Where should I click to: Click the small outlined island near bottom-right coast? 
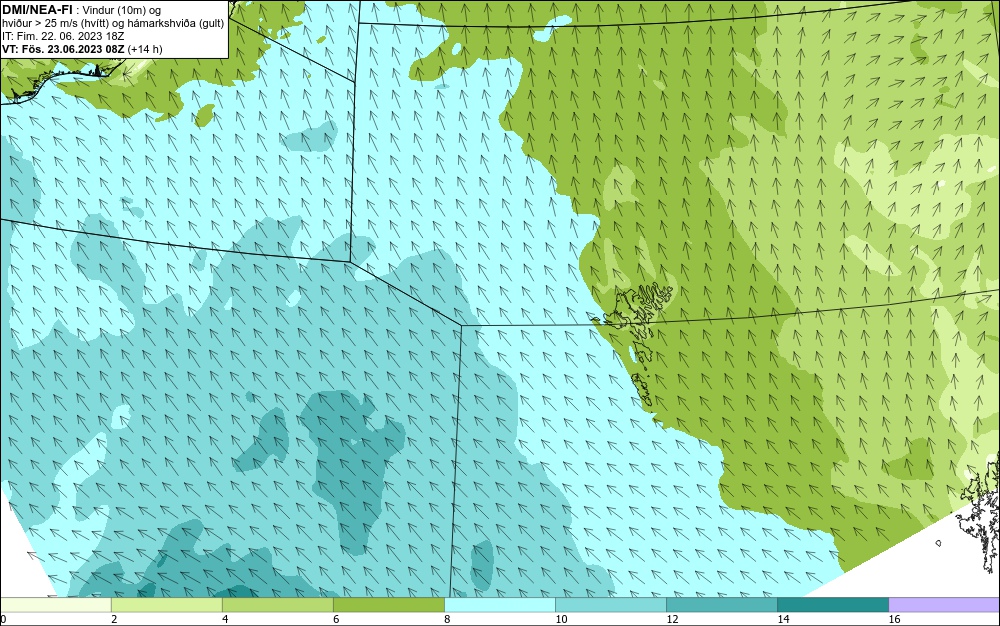(938, 543)
